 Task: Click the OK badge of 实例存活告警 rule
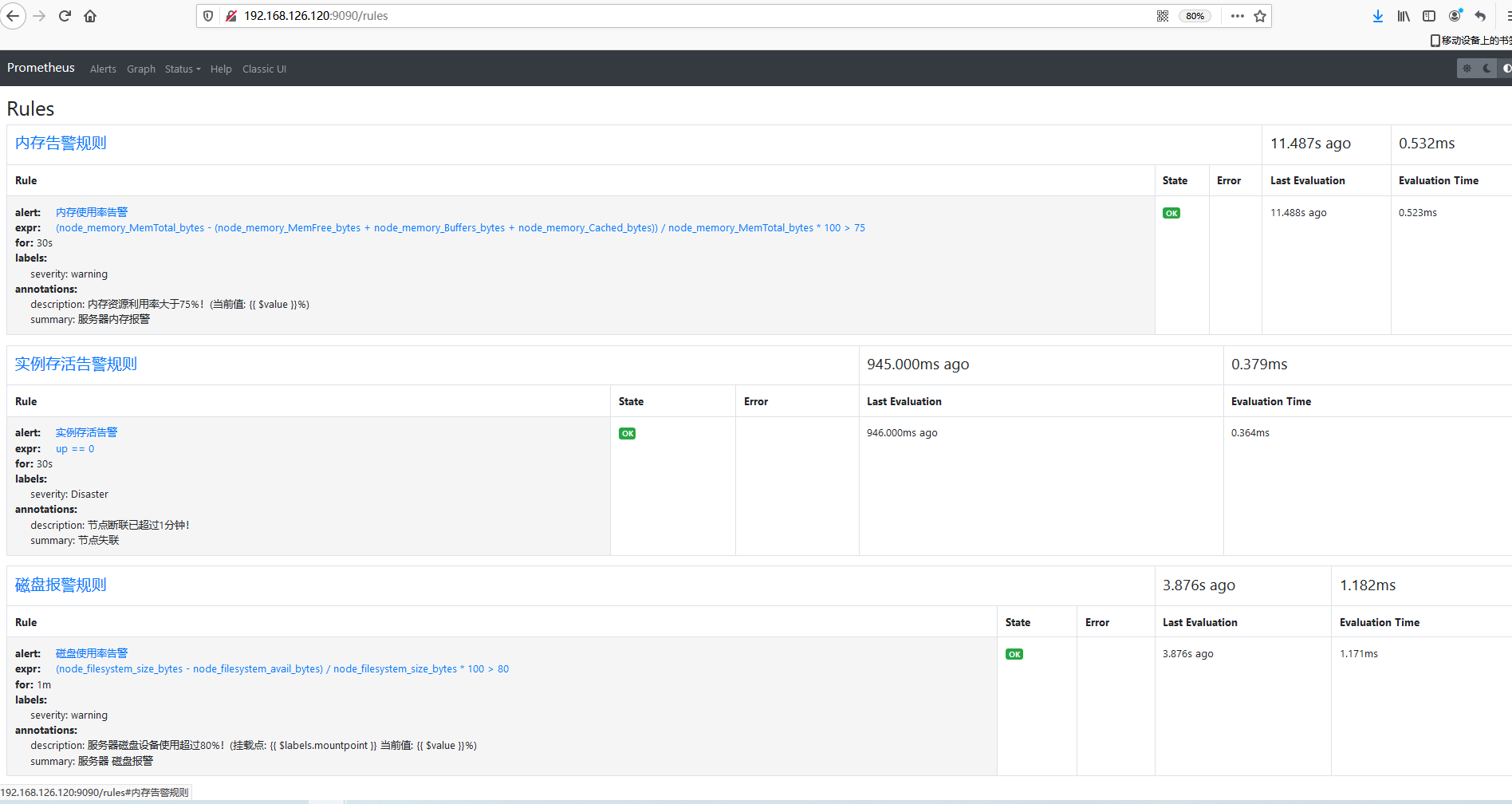(628, 434)
